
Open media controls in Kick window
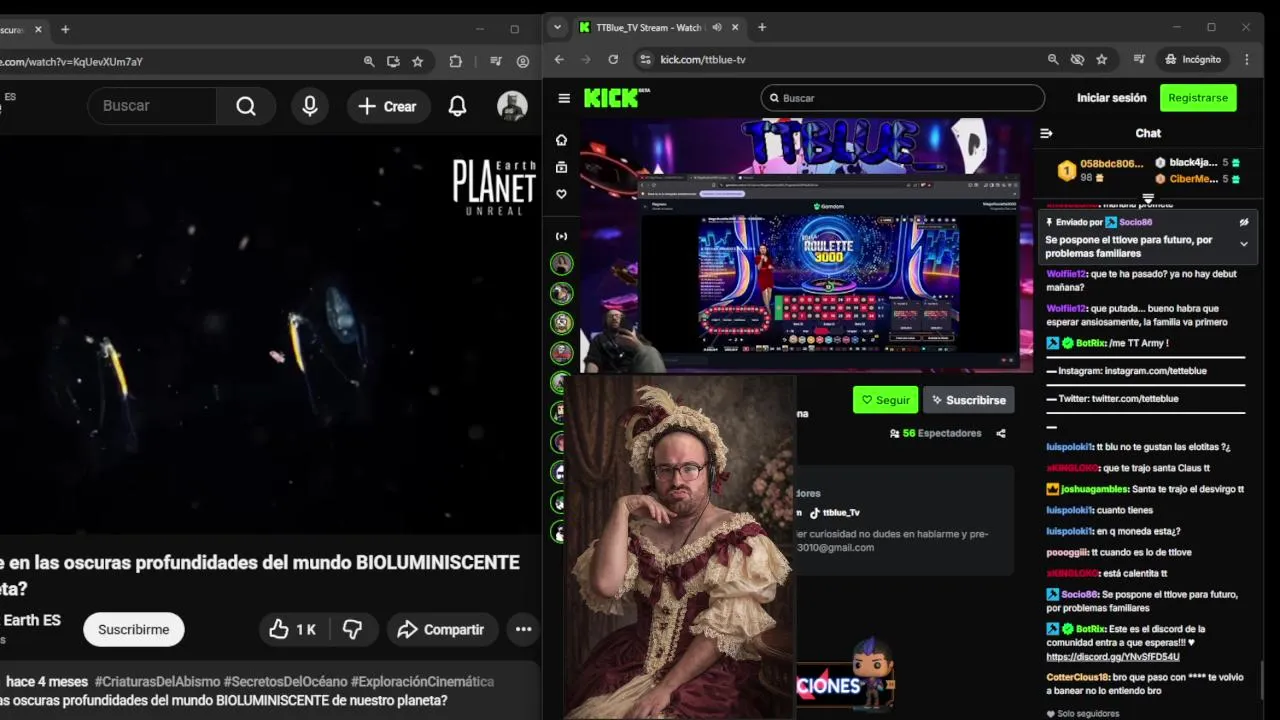coord(1139,60)
